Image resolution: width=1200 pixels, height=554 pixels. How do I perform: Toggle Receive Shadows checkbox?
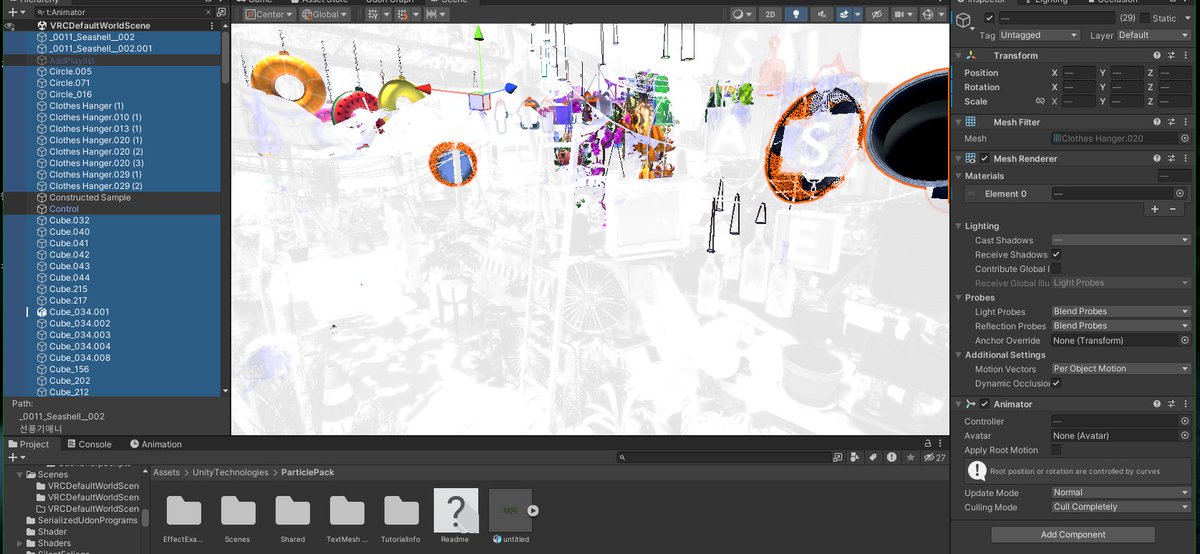[1056, 255]
